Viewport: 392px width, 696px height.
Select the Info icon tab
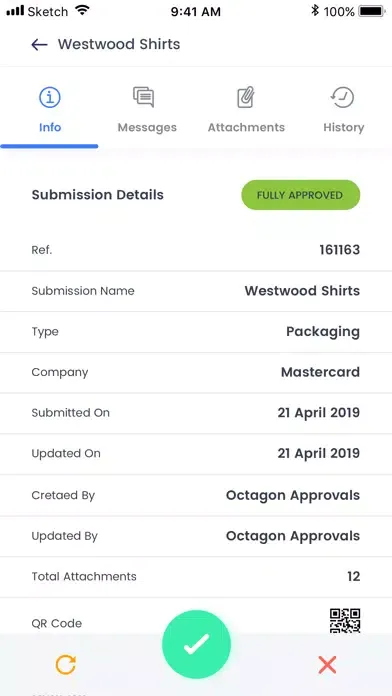[x=50, y=98]
